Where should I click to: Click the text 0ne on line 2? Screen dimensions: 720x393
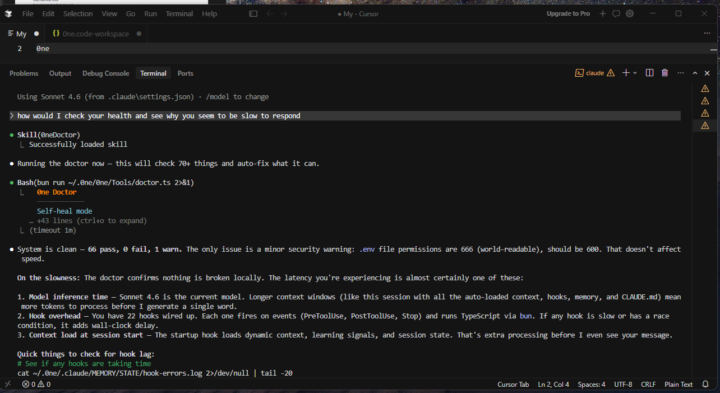(x=43, y=49)
